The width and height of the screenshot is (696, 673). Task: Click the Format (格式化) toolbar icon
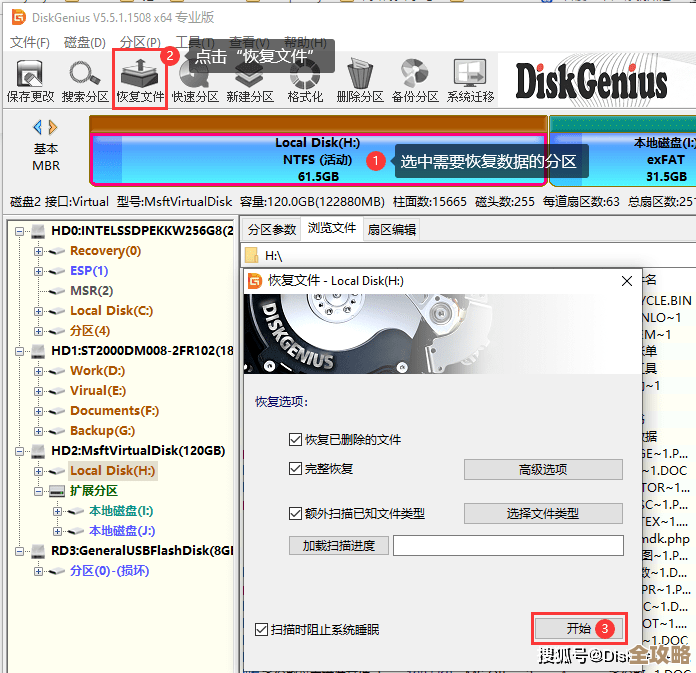305,81
